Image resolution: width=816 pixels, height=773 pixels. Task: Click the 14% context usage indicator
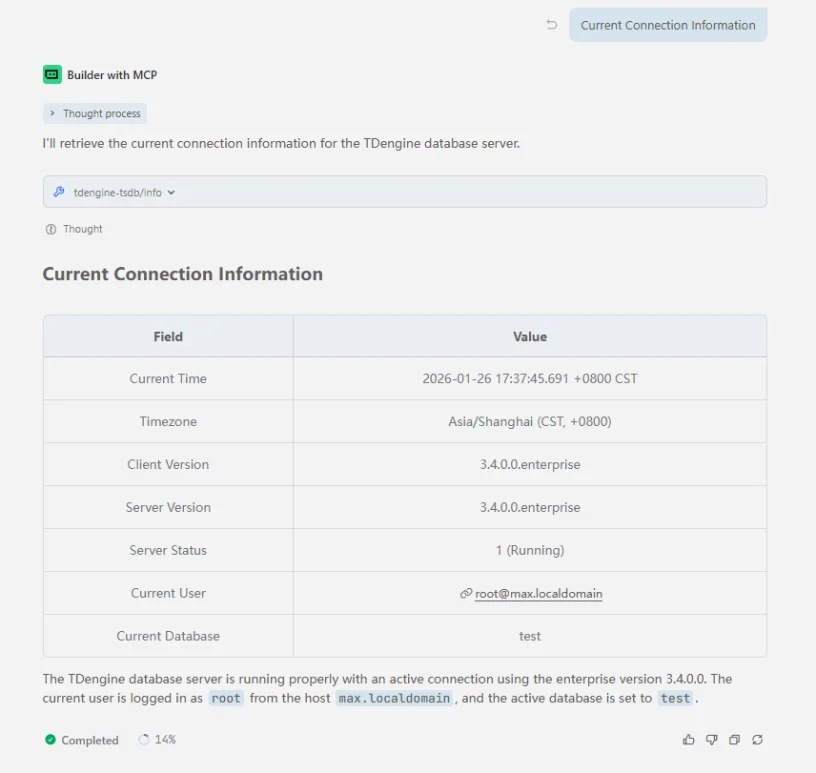(157, 740)
